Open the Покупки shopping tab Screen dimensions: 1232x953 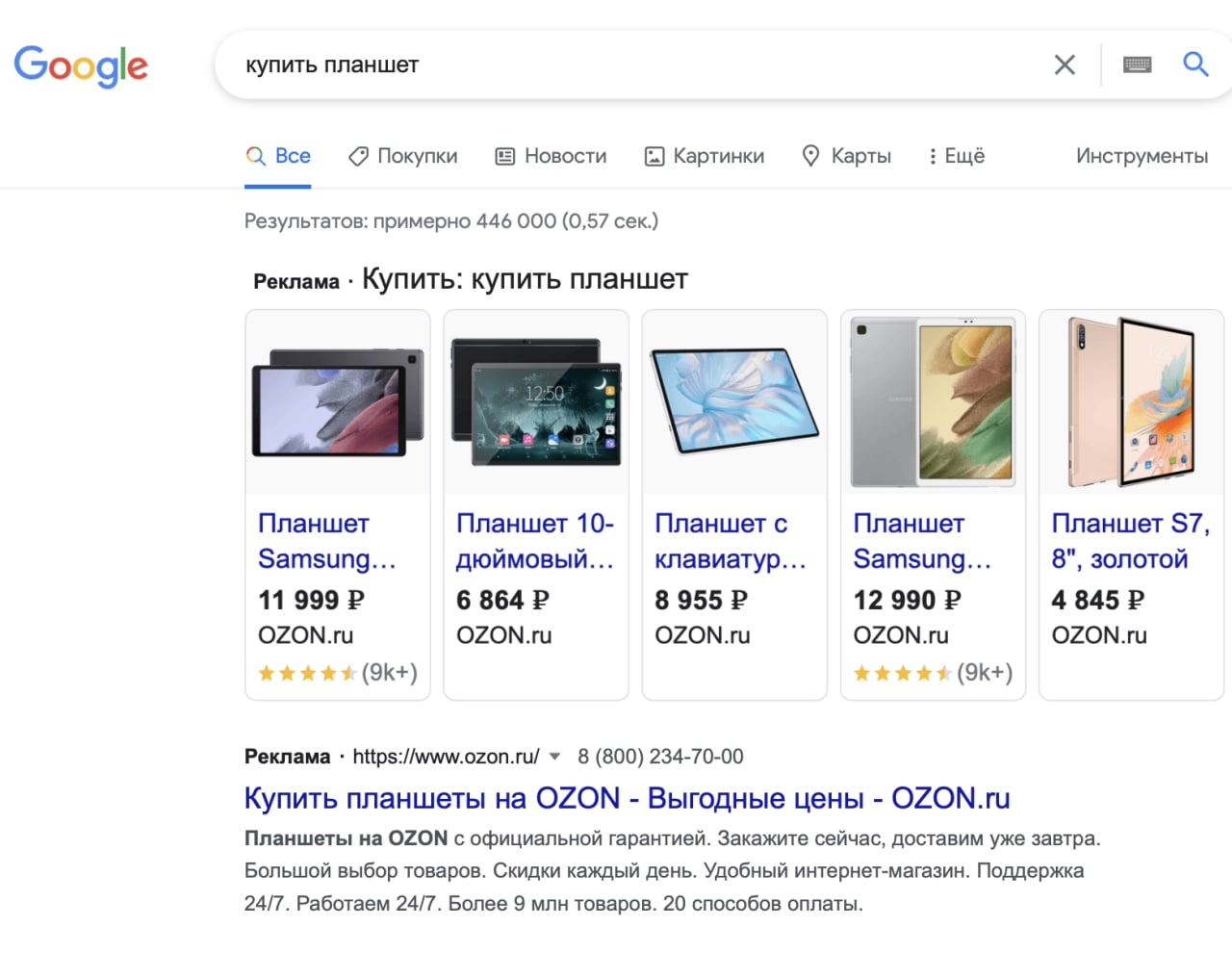click(403, 156)
